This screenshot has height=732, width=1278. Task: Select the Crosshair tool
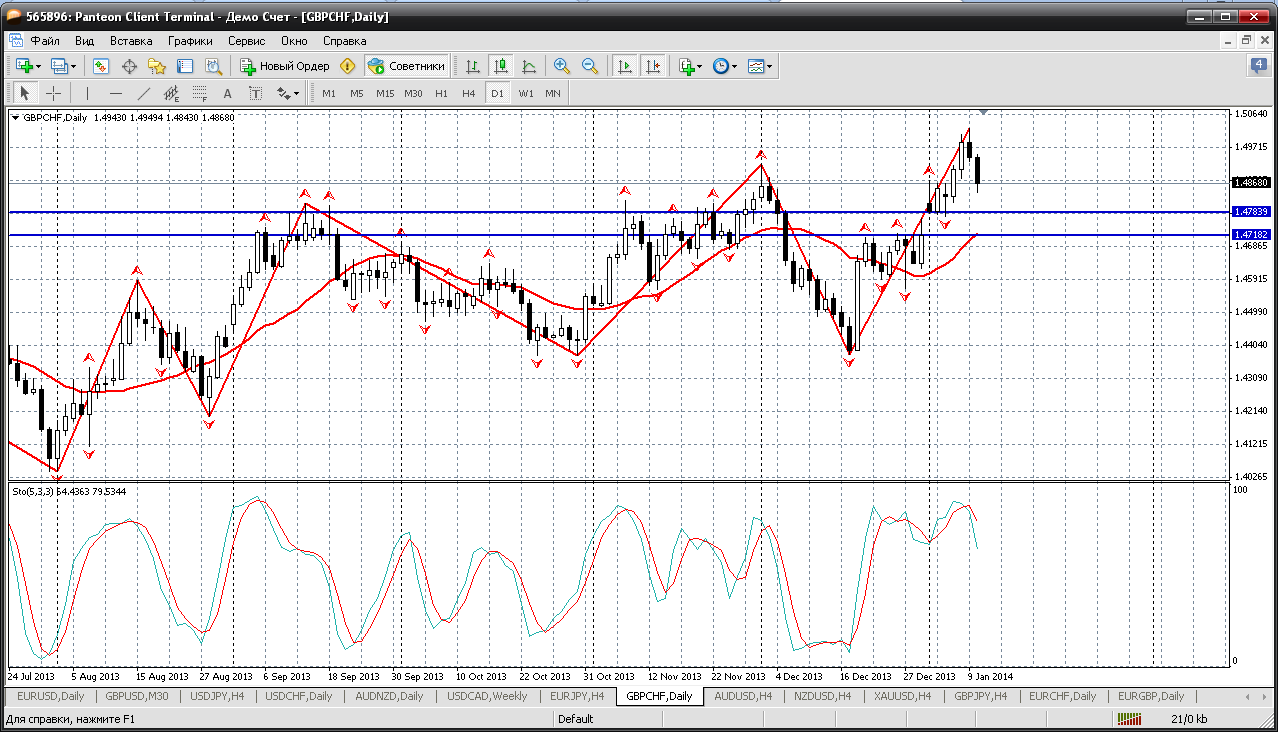coord(54,93)
